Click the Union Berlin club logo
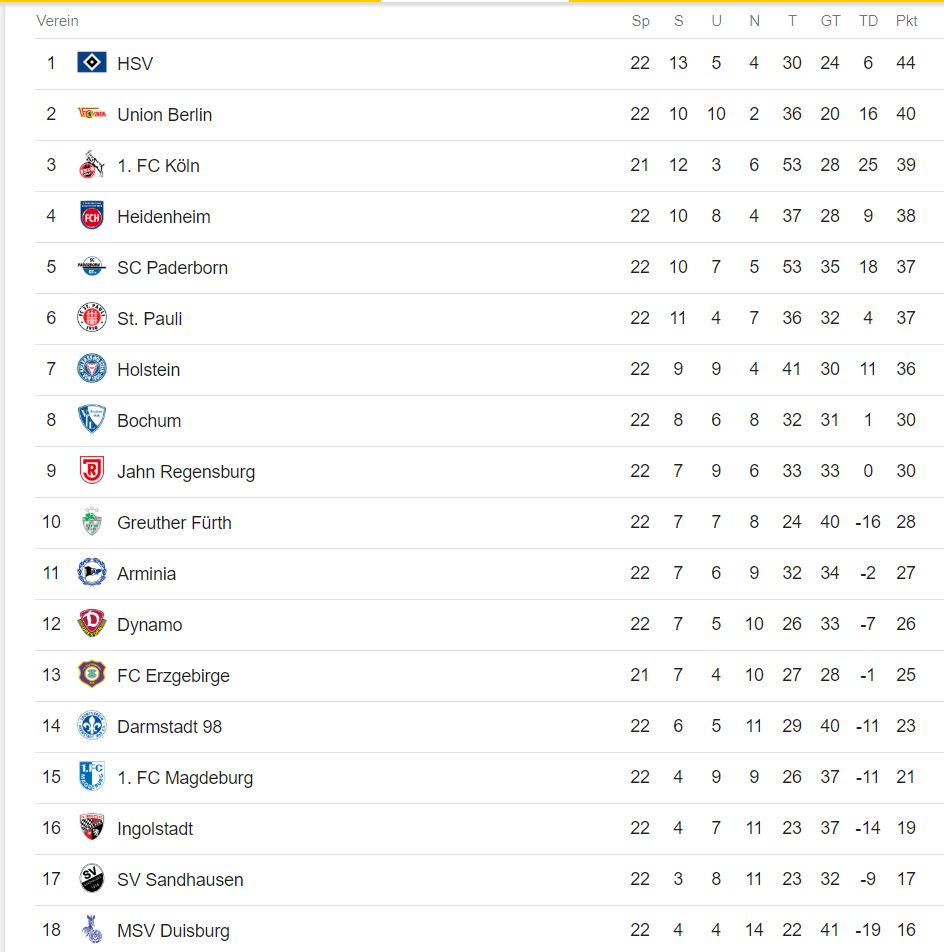This screenshot has width=944, height=952. [x=92, y=114]
